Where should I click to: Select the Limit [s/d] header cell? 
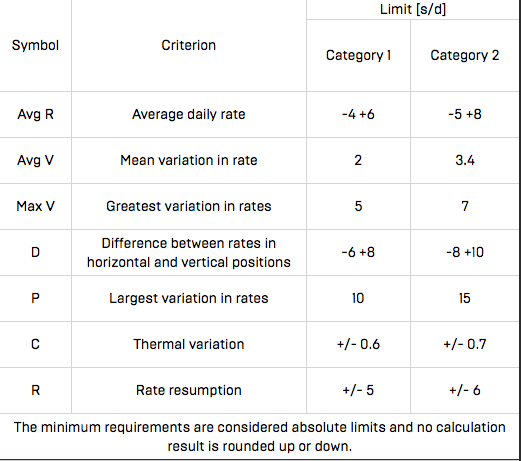pyautogui.click(x=413, y=9)
